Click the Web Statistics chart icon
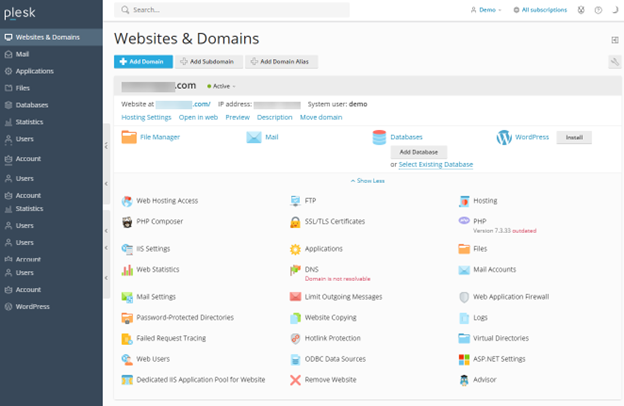Viewport: 624px width, 406px height. tap(127, 270)
